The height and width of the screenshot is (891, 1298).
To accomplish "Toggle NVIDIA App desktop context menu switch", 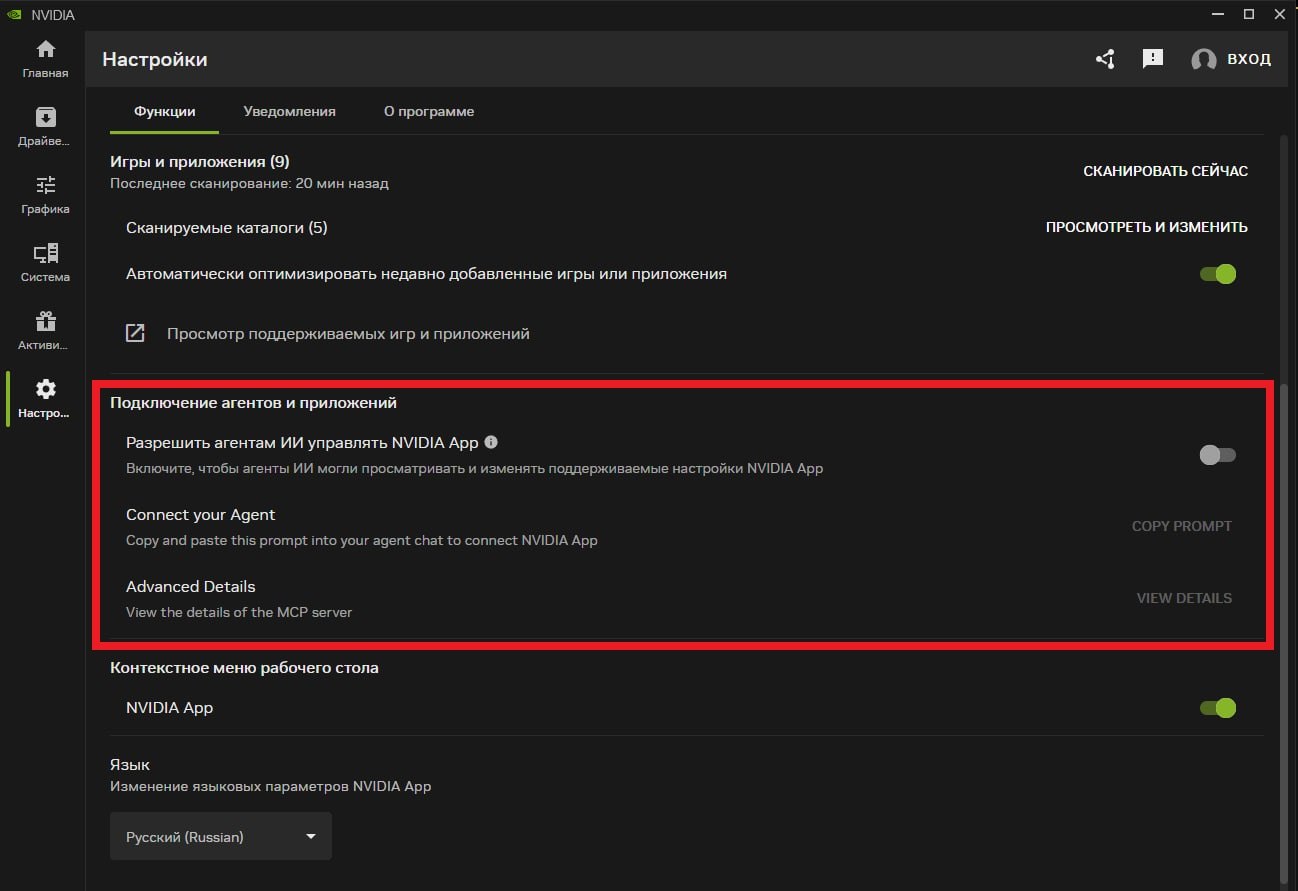I will (1218, 708).
